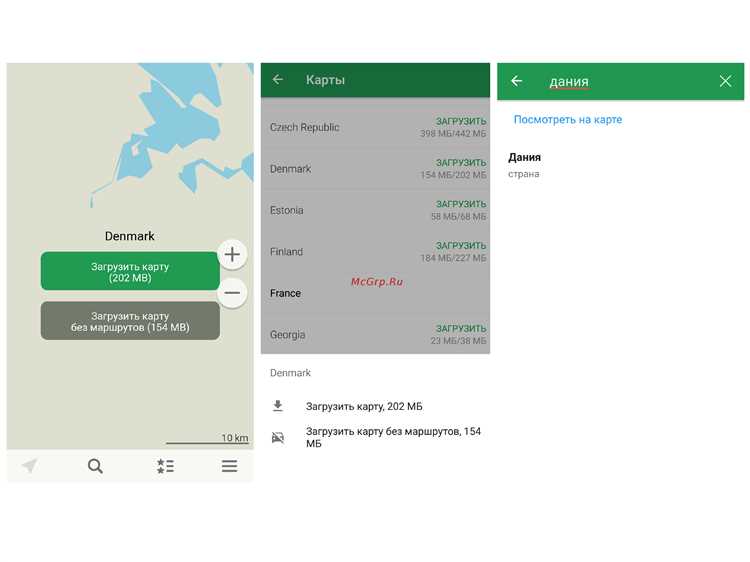Clear the search query with X icon
750x562 pixels.
pyautogui.click(x=725, y=81)
